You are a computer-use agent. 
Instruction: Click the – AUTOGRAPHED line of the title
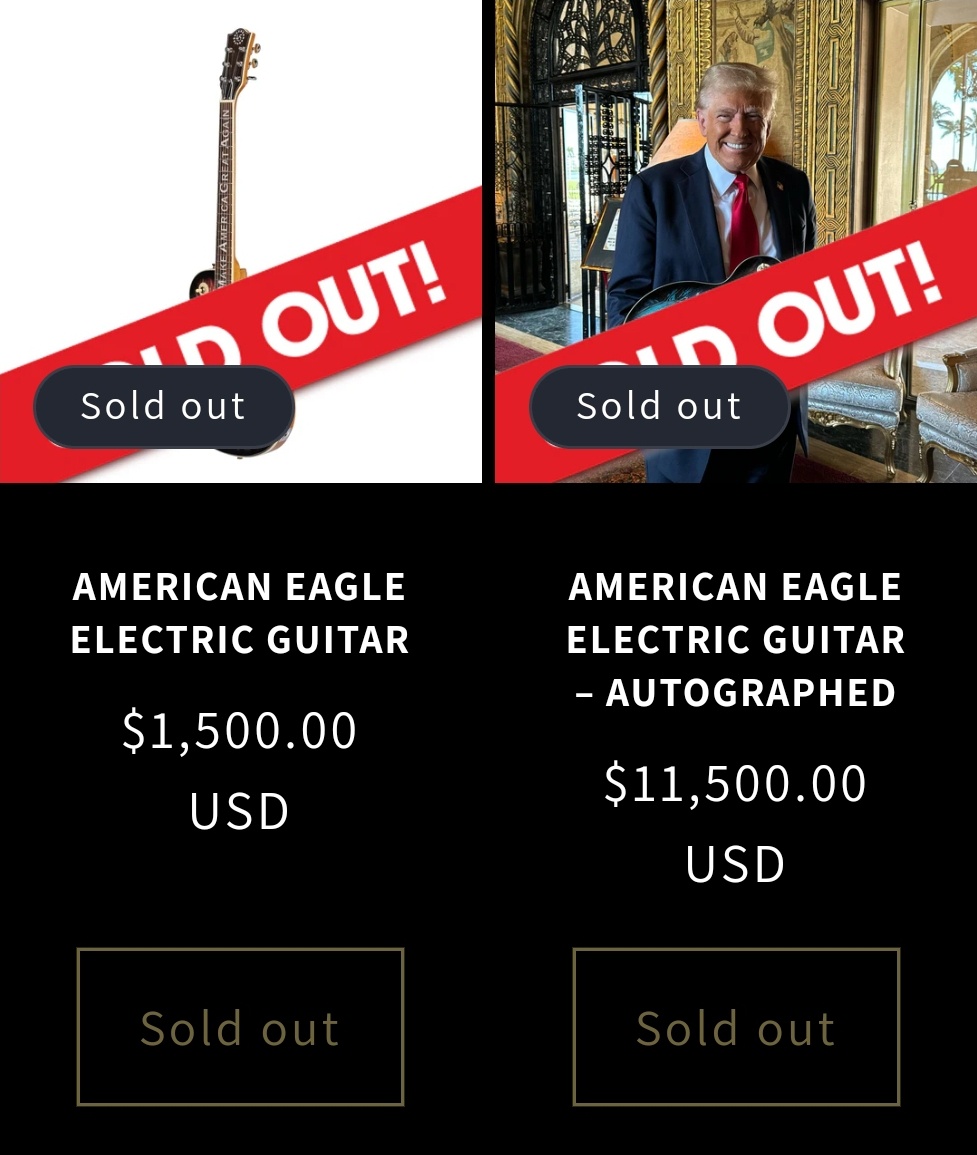[735, 692]
